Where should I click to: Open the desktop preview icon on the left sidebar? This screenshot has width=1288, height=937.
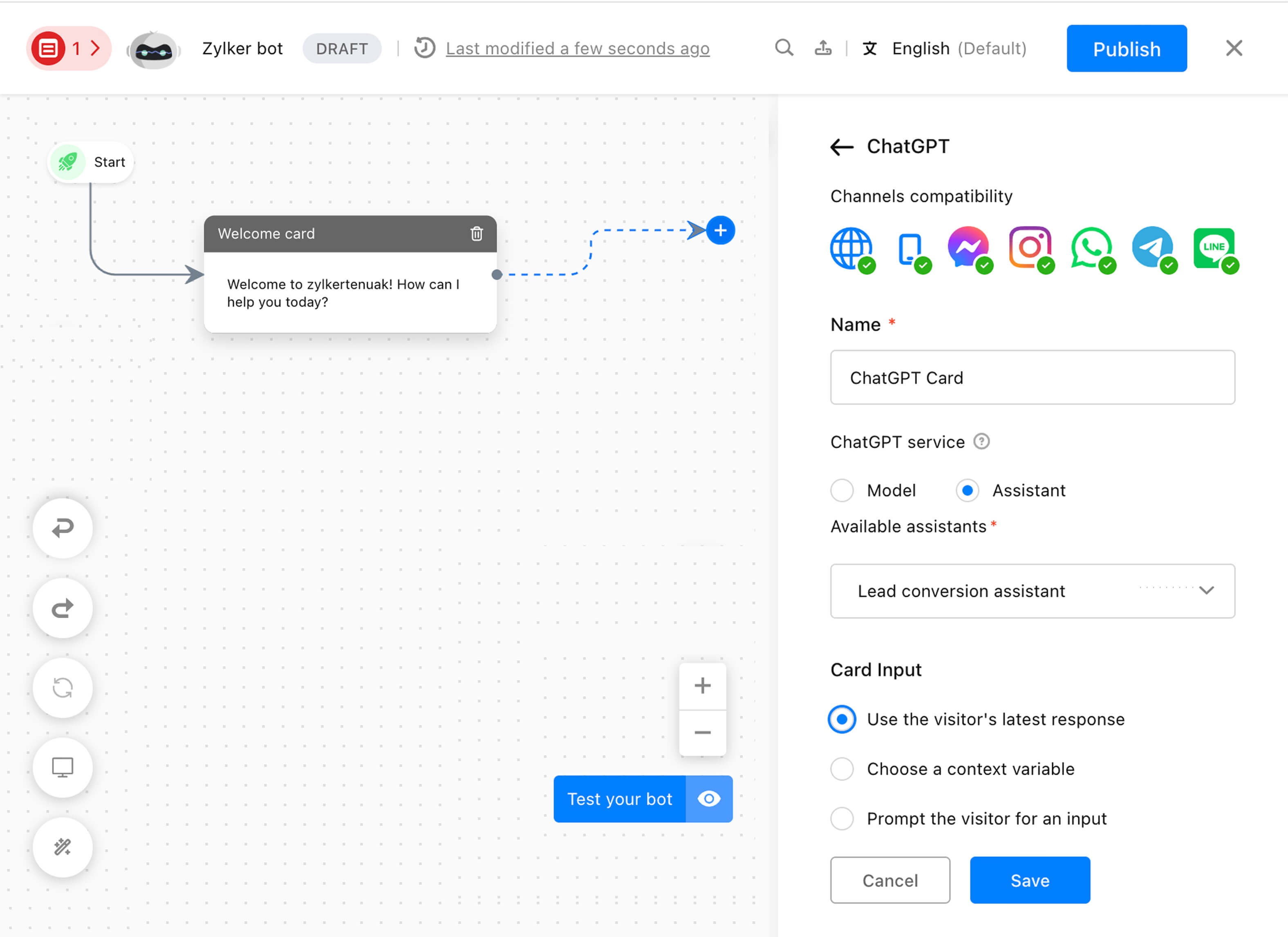pos(63,767)
